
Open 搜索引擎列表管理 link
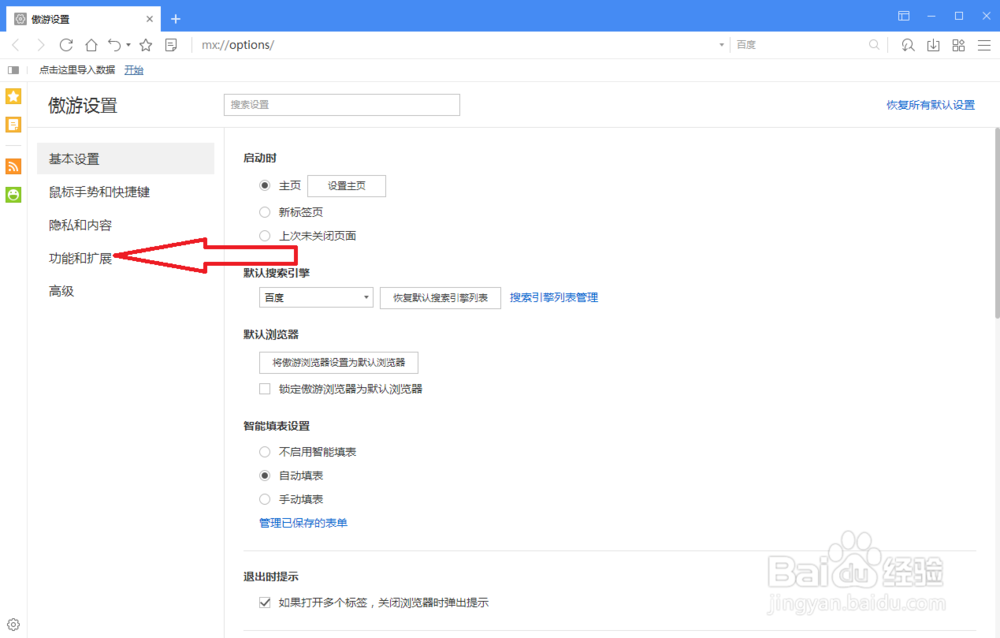point(554,297)
